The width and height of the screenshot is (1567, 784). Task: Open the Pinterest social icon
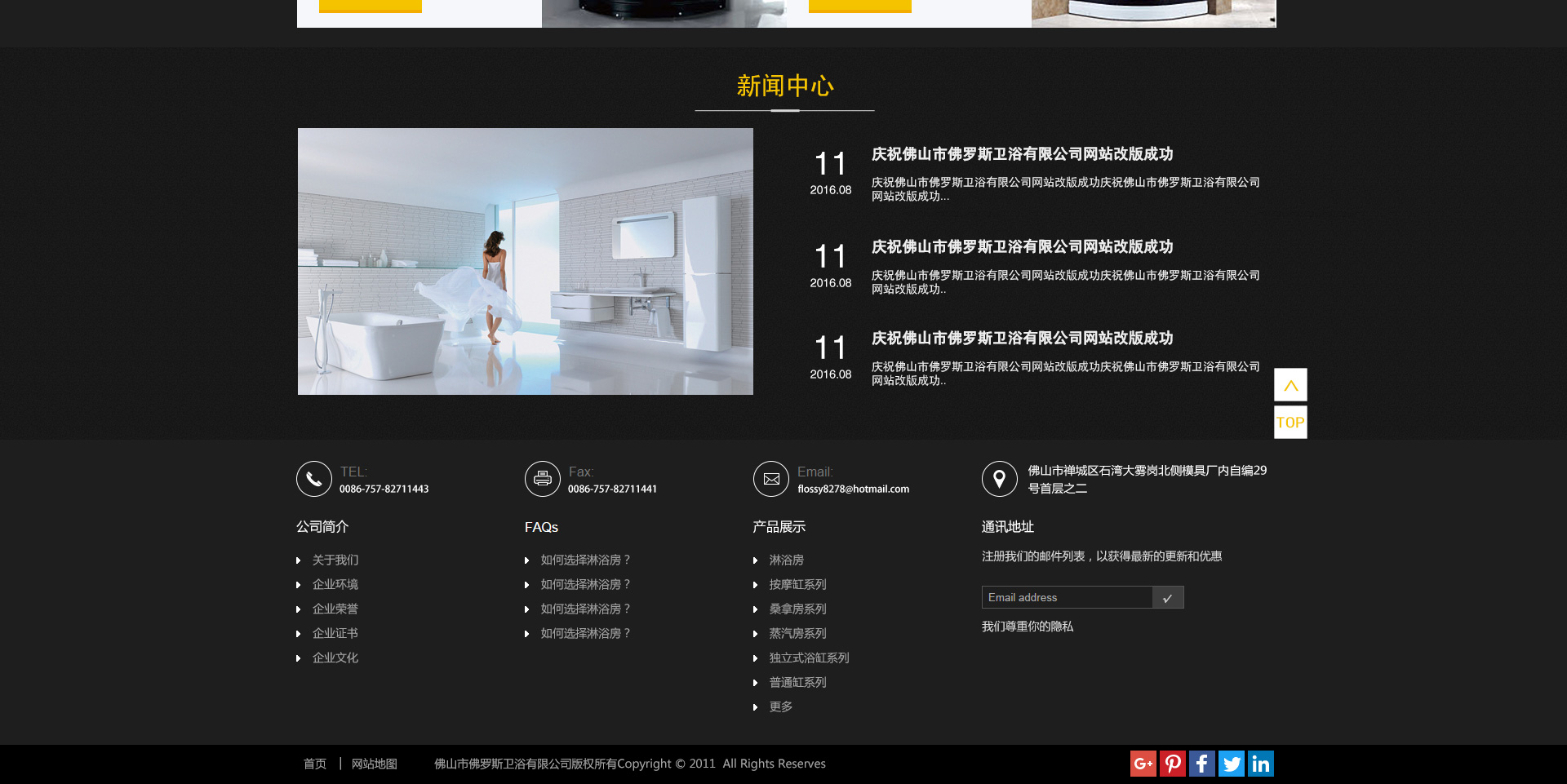(x=1173, y=764)
